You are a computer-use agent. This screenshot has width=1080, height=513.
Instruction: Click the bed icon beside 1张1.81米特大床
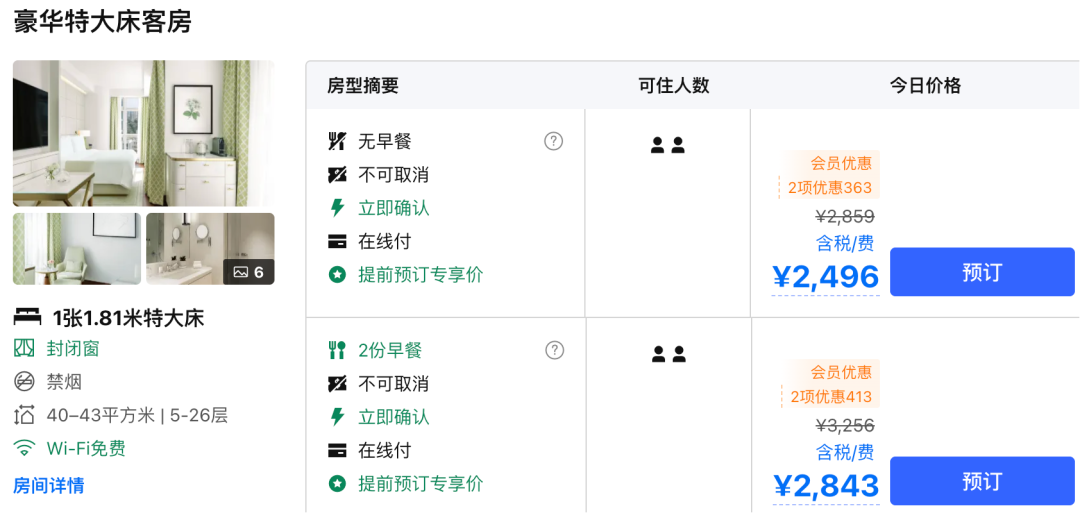pos(27,318)
